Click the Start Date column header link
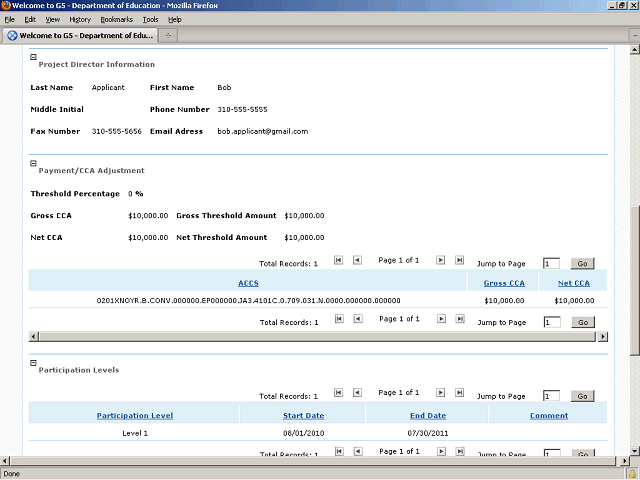640x480 pixels. click(302, 415)
